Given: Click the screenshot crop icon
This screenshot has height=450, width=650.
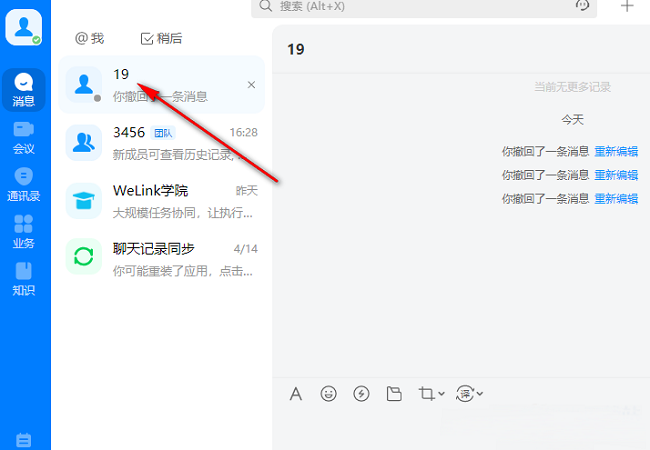Looking at the screenshot, I should [427, 394].
